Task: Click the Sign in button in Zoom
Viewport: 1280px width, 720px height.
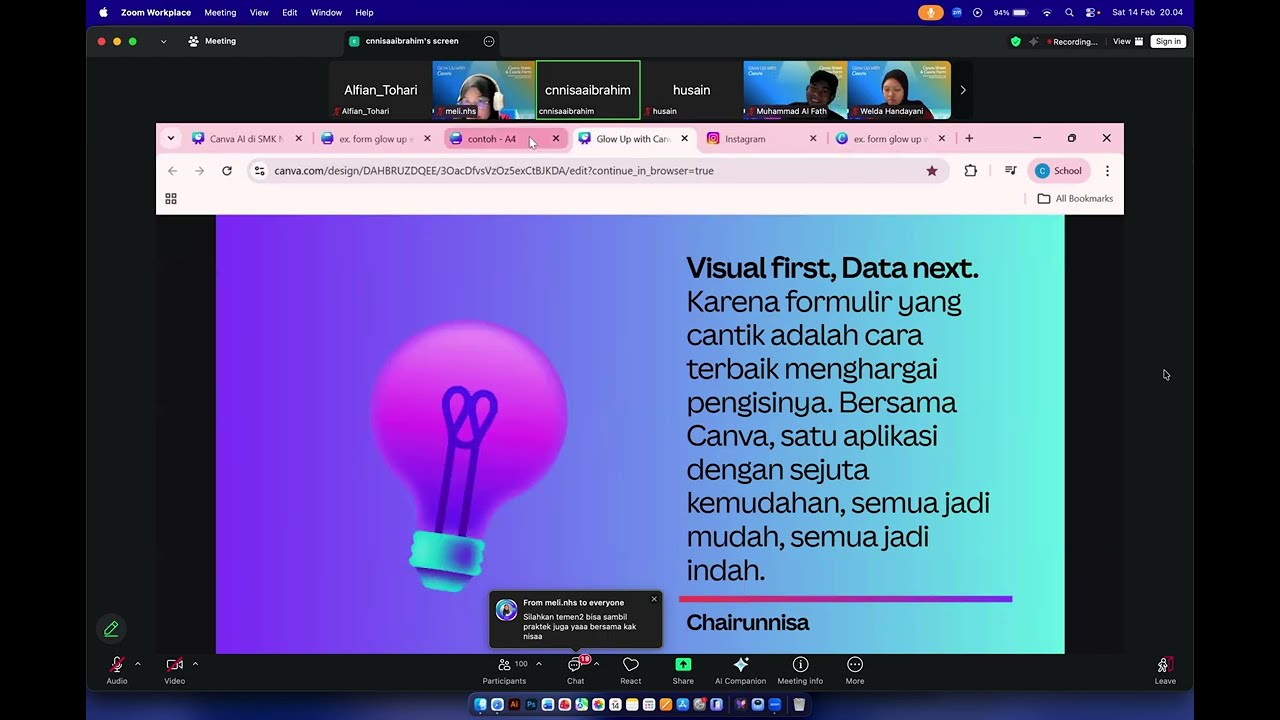Action: coord(1168,41)
